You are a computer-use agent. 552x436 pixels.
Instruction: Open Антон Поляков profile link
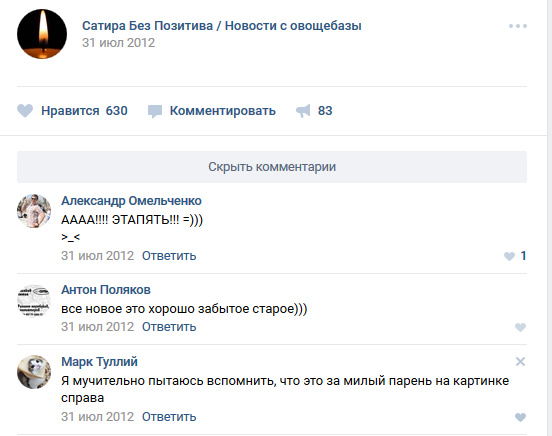click(x=106, y=290)
